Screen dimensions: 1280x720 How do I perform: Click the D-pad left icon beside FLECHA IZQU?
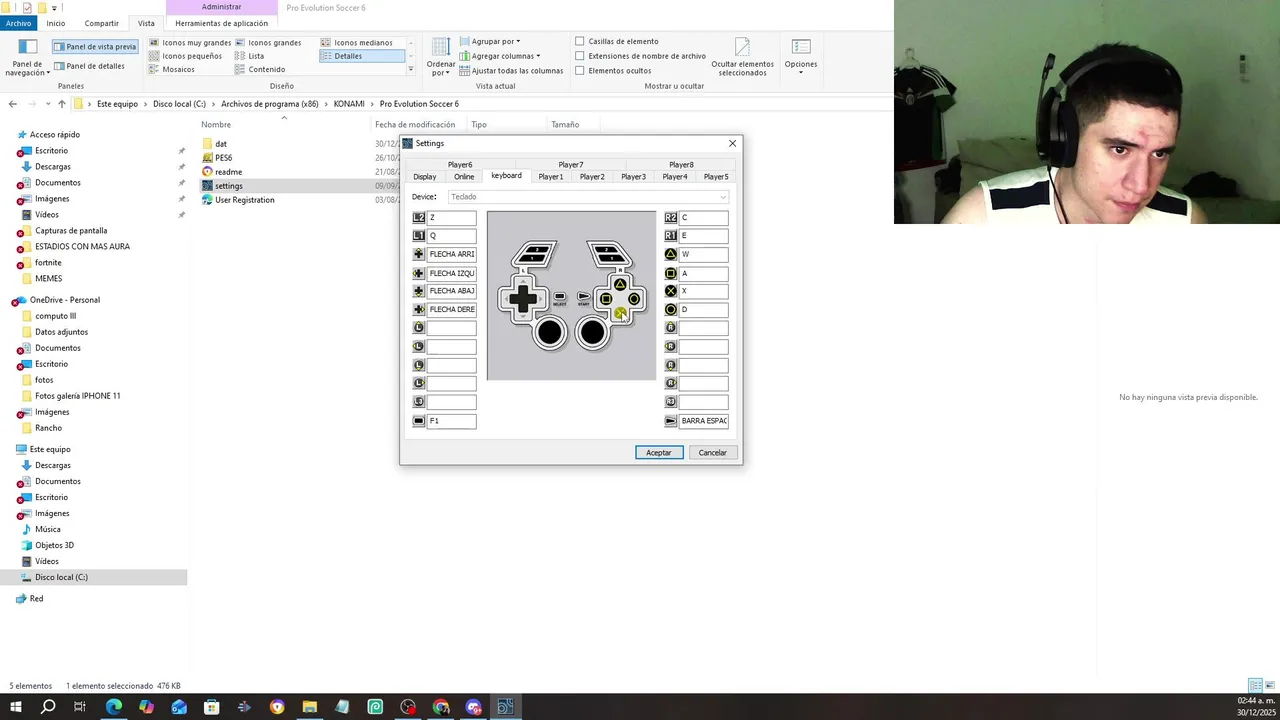click(x=419, y=273)
